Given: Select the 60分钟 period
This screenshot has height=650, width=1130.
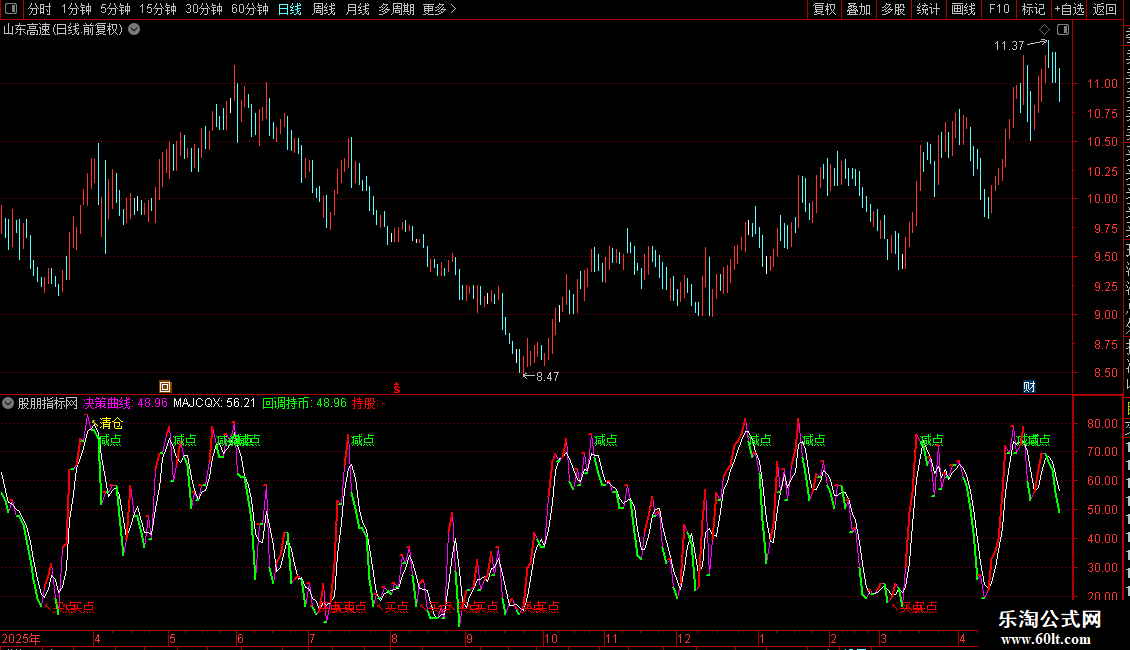Looking at the screenshot, I should pos(249,9).
